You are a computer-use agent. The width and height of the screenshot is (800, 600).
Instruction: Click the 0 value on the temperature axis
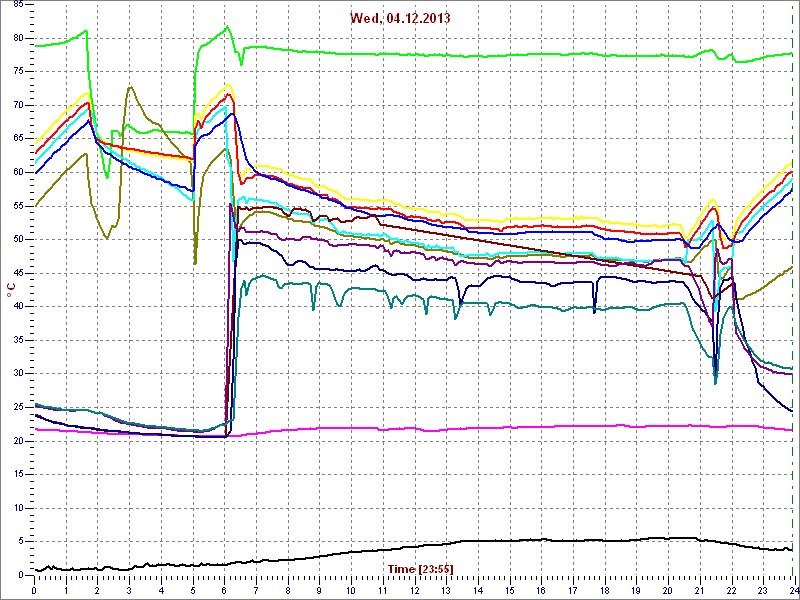tap(20, 575)
